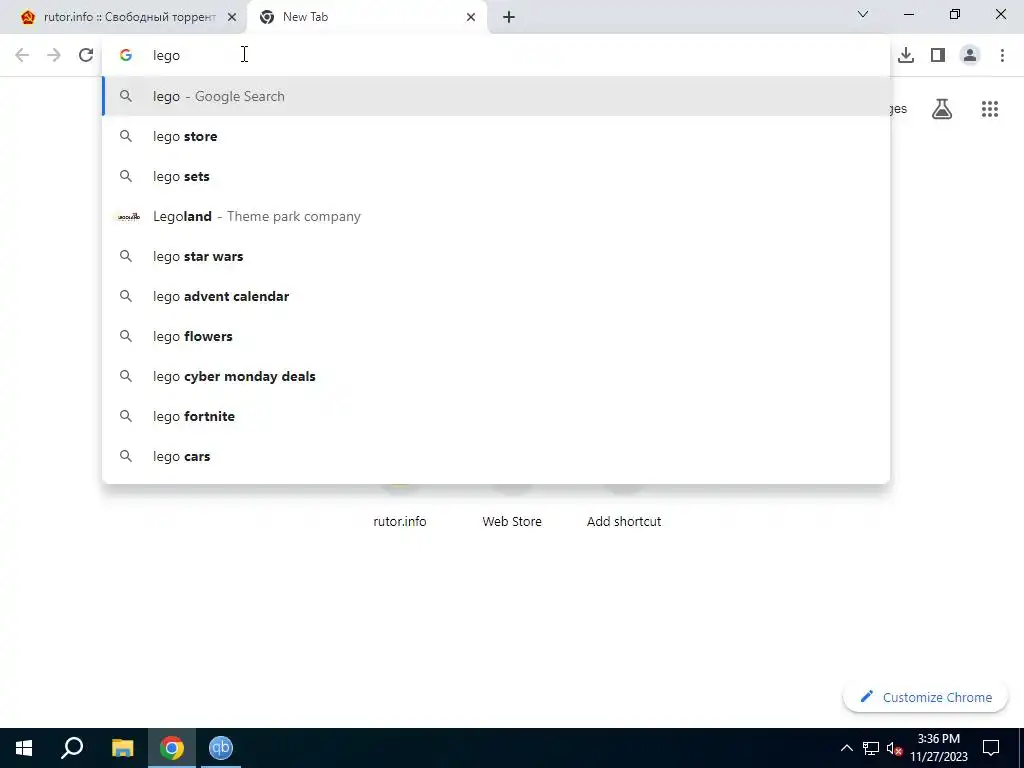1024x768 pixels.
Task: Close the New Tab tab
Action: click(x=471, y=17)
